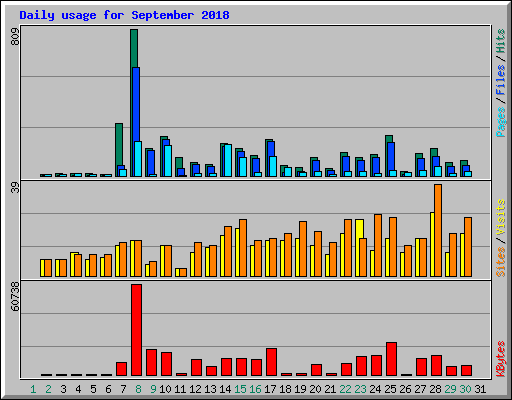Click the yellow Sites bar for day 23
Screen dimensions: 512x400
click(x=359, y=229)
